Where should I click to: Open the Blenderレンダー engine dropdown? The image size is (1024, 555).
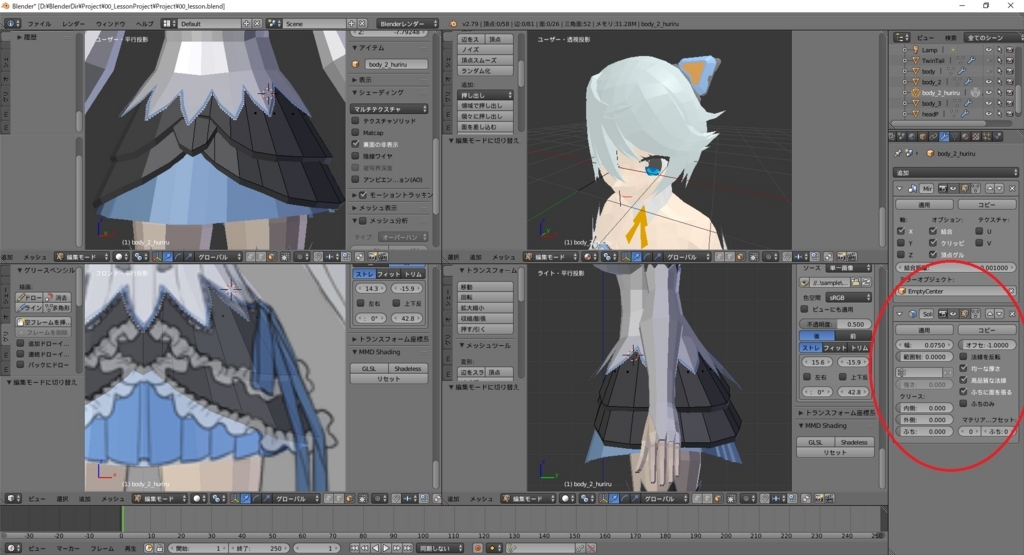pos(408,24)
